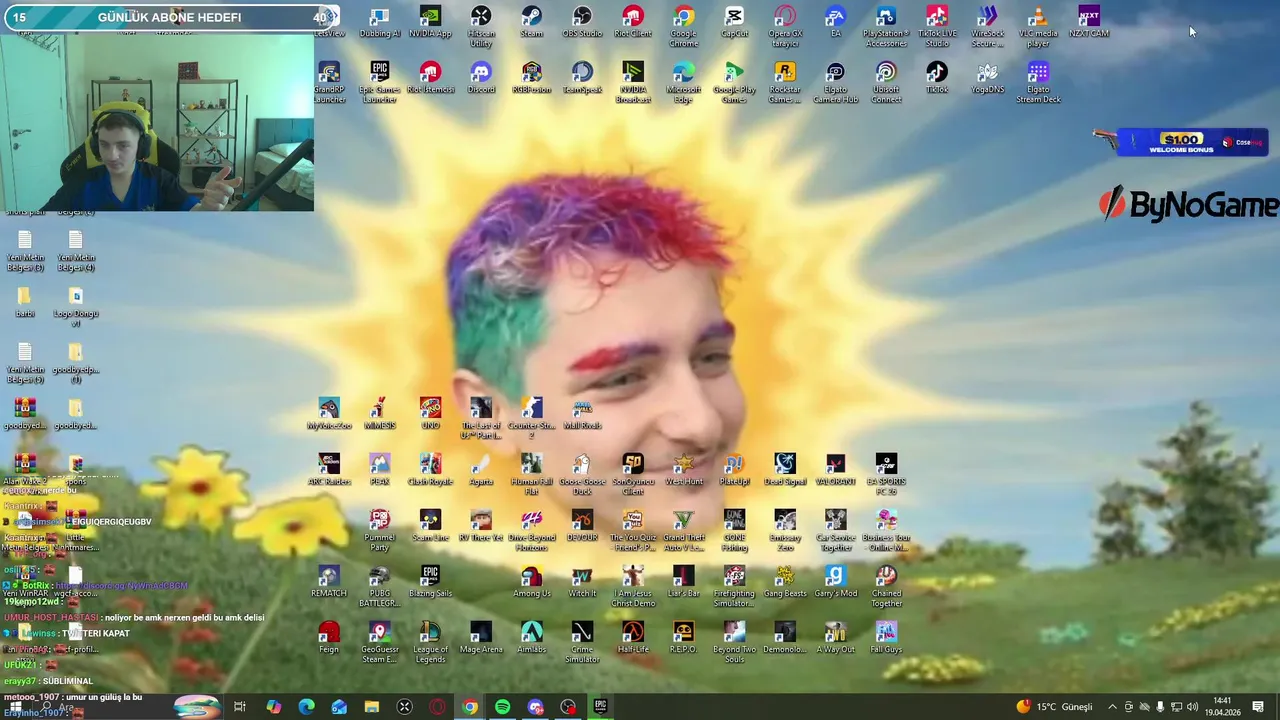The height and width of the screenshot is (720, 1280).
Task: Open the Half-Life shortcut
Action: point(633,637)
